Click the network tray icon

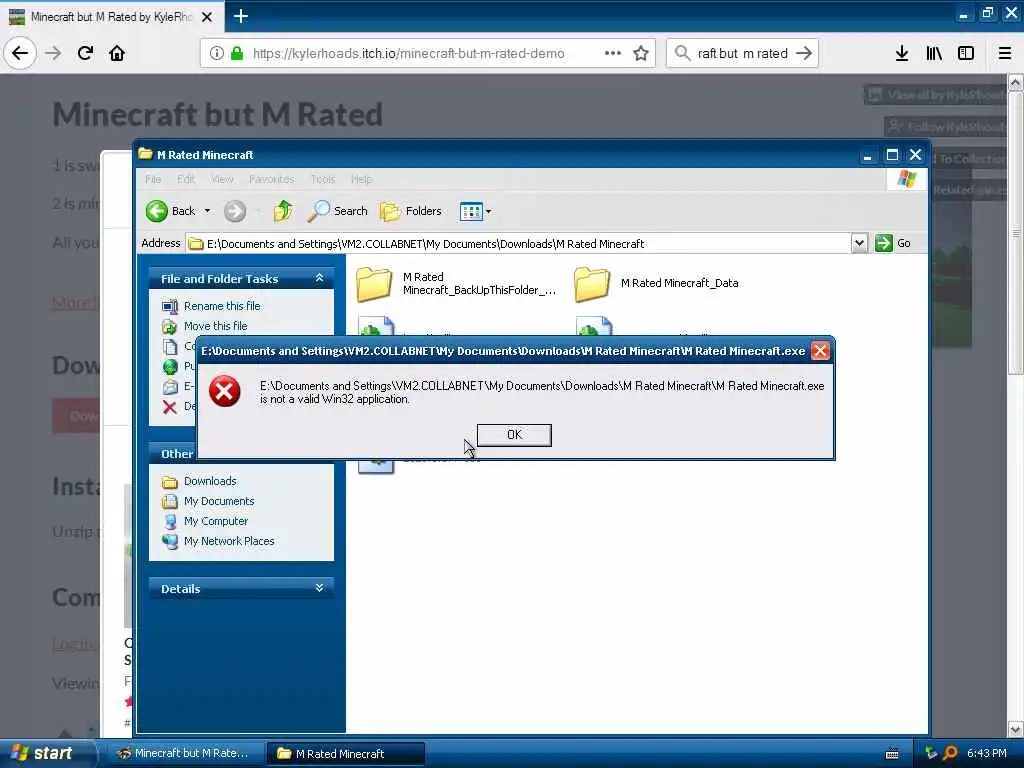(x=931, y=753)
